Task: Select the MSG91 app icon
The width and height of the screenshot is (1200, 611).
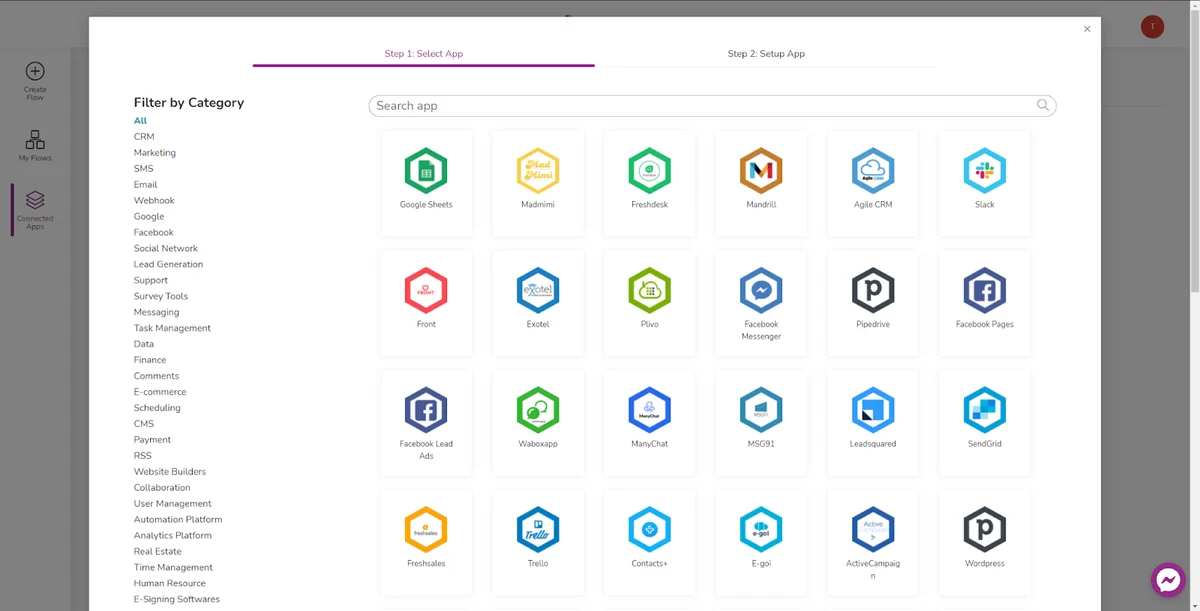Action: pyautogui.click(x=761, y=410)
